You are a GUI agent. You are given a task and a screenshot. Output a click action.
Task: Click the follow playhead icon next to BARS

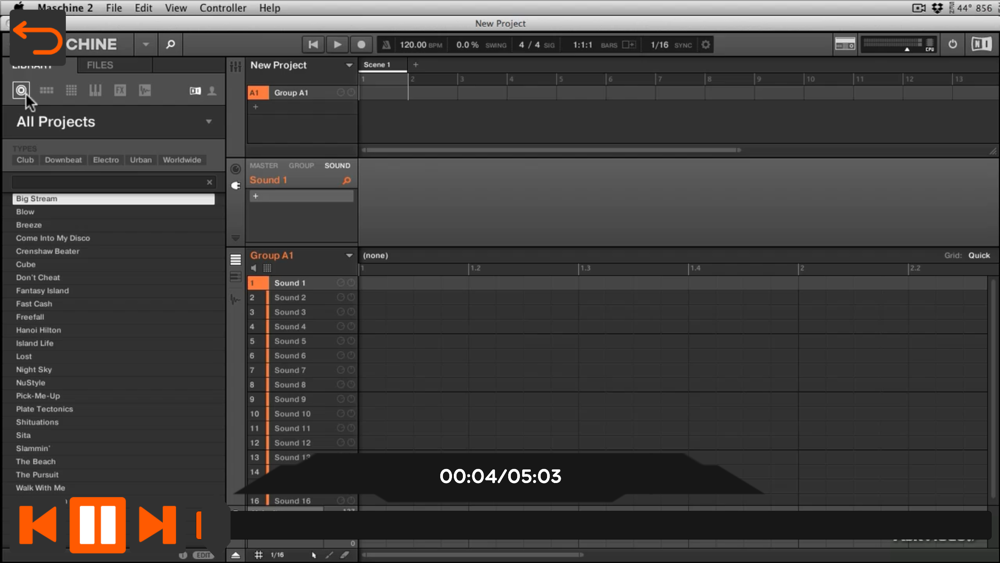point(629,45)
